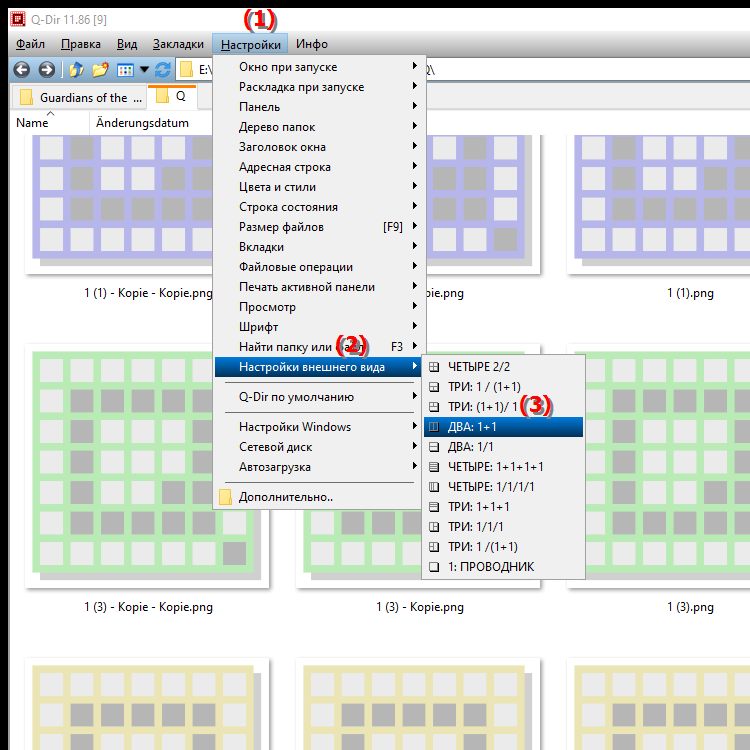Switch to the Q folder tab
This screenshot has width=750, height=750.
(173, 97)
